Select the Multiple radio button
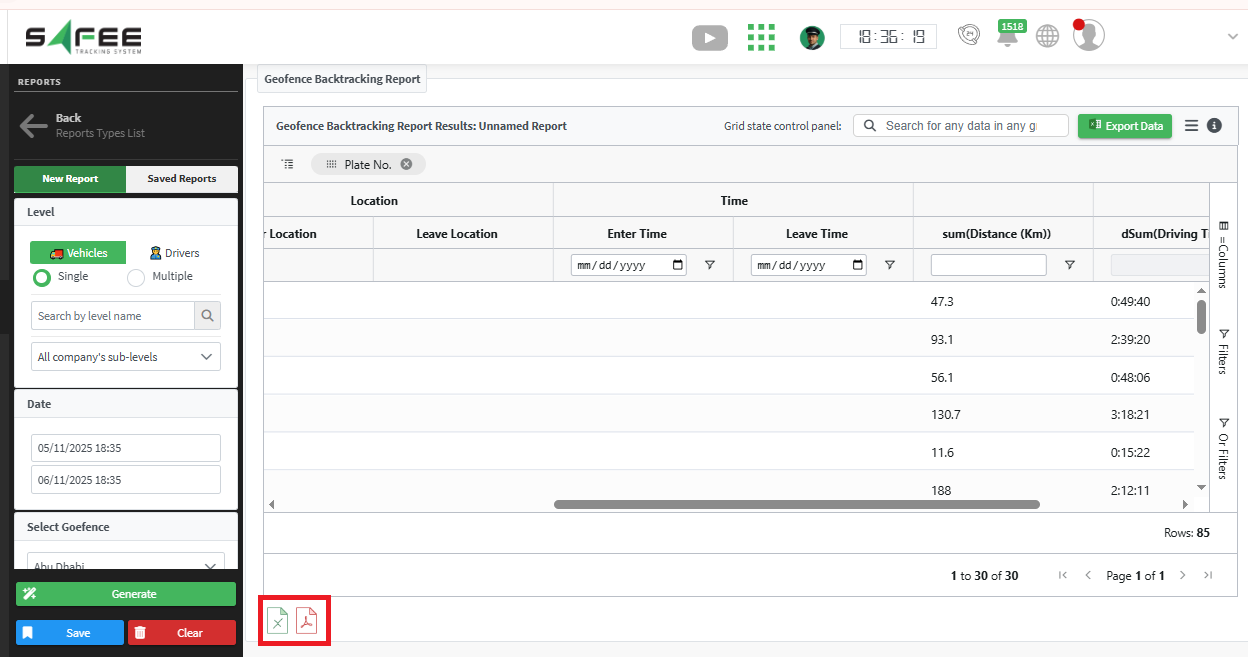Image resolution: width=1248 pixels, height=657 pixels. (x=136, y=277)
